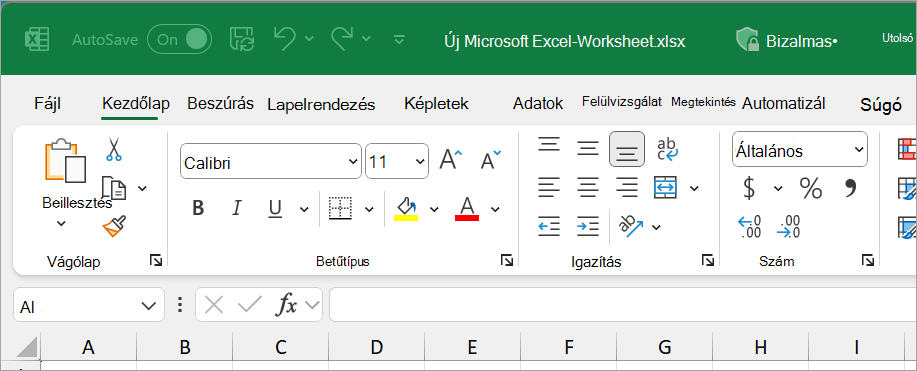Click the Merge and Center icon
The height and width of the screenshot is (371, 917).
(666, 187)
